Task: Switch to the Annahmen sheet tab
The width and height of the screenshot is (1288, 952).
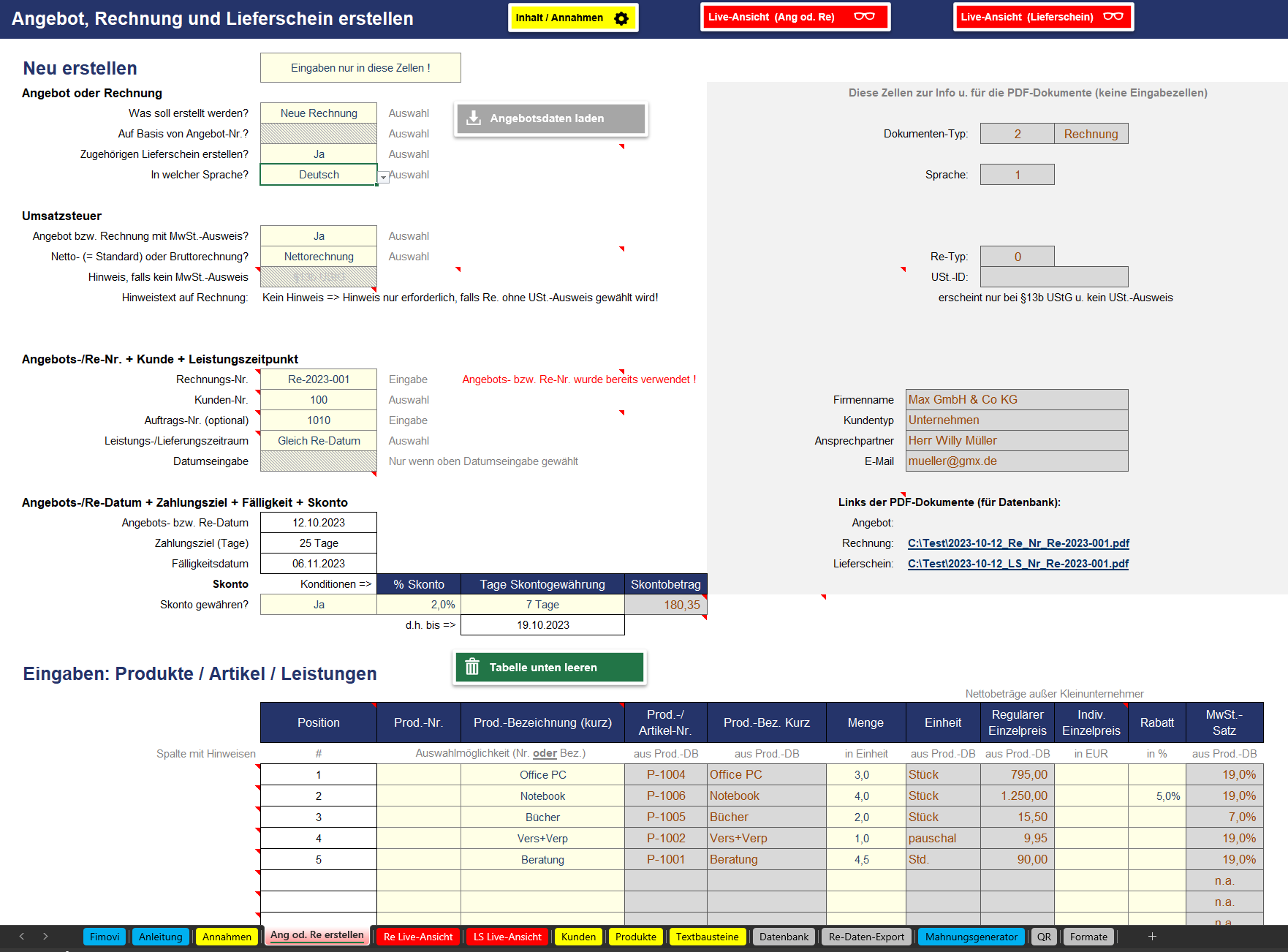Action: (x=227, y=937)
